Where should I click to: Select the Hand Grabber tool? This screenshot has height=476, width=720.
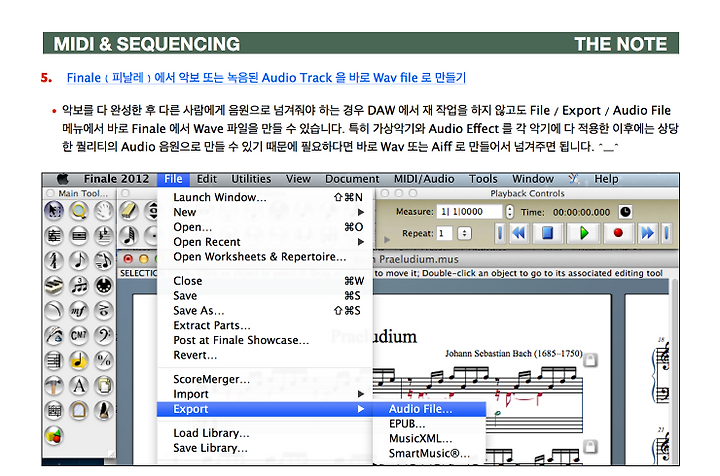tap(104, 211)
